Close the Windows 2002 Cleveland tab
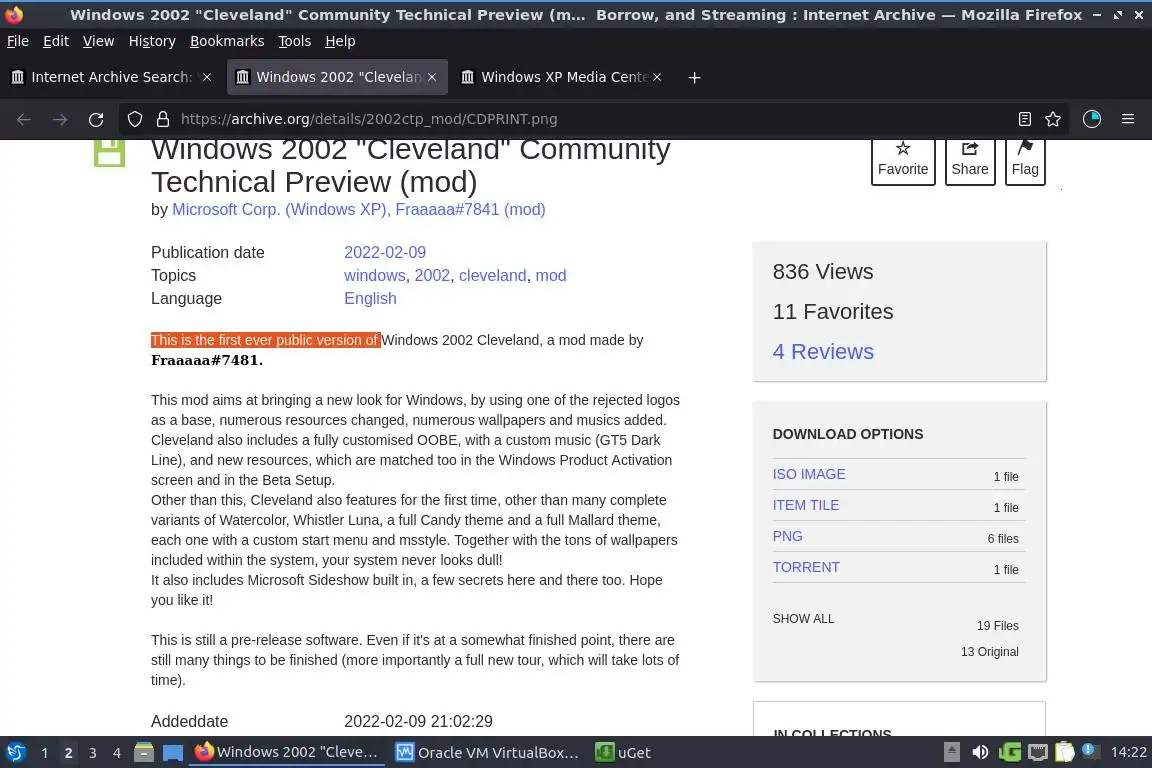Viewport: 1152px width, 768px height. coord(432,77)
